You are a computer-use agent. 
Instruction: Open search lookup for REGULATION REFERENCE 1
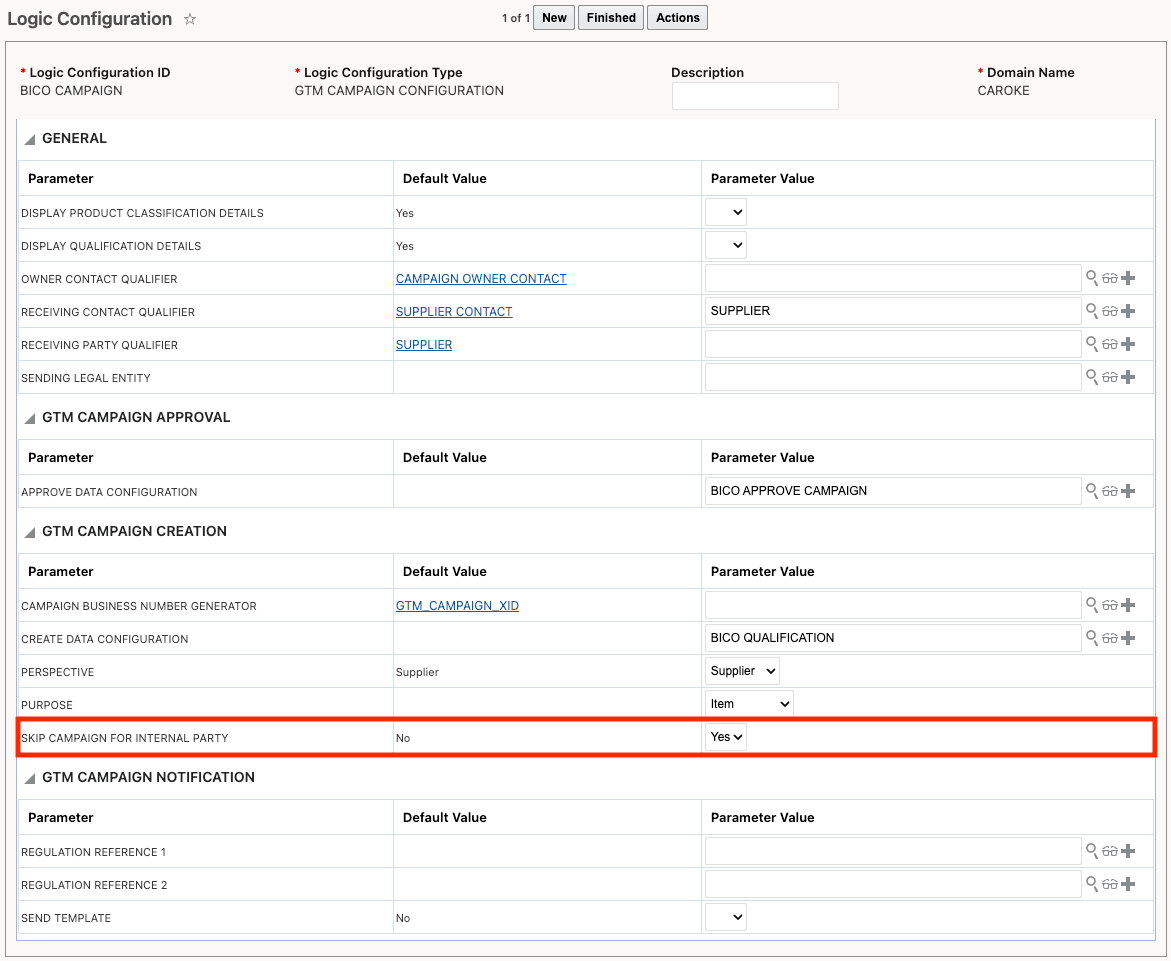coord(1092,851)
